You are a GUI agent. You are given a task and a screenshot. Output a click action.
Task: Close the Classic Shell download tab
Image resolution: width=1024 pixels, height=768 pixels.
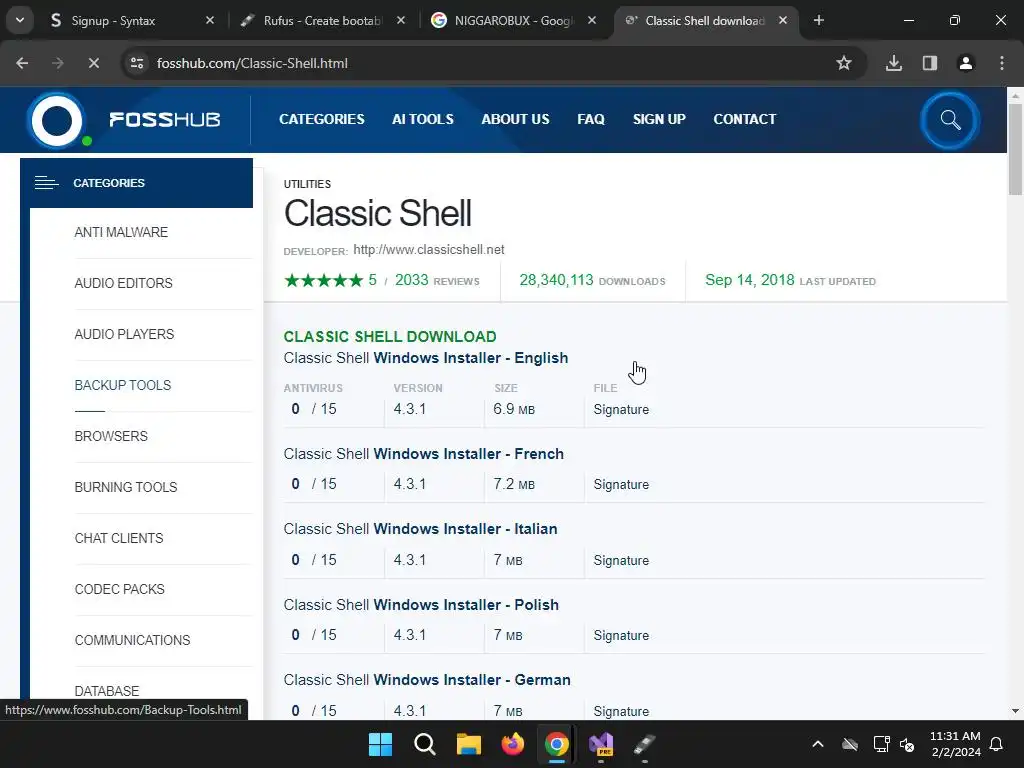(783, 20)
